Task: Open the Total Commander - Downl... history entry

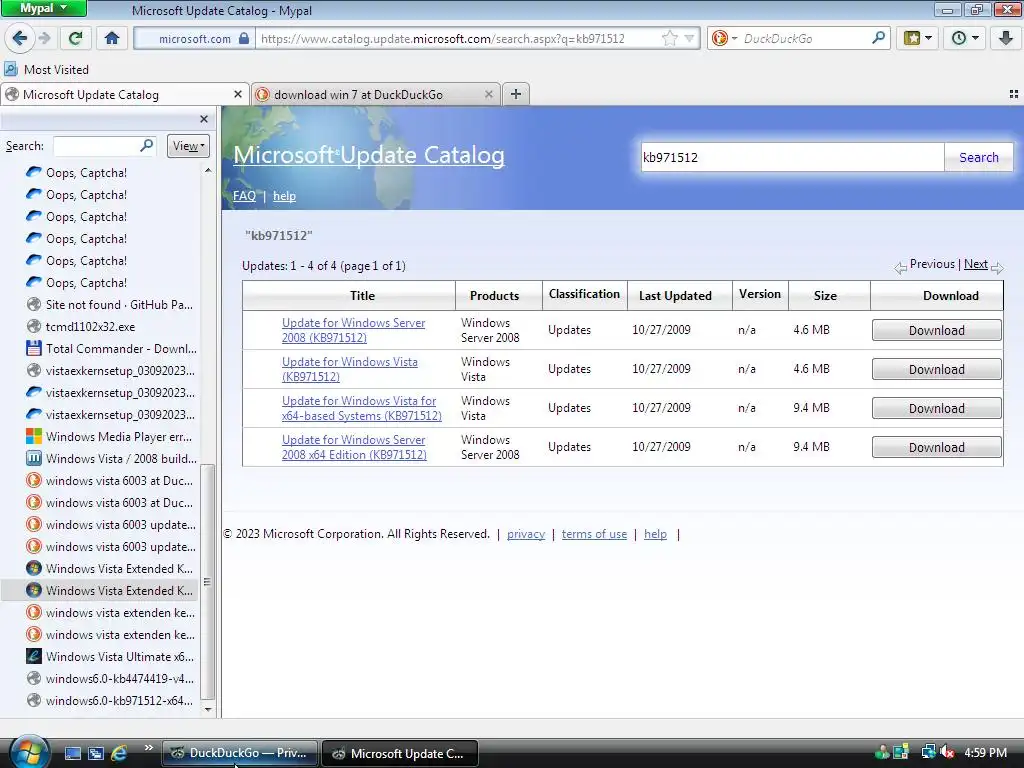Action: click(111, 349)
